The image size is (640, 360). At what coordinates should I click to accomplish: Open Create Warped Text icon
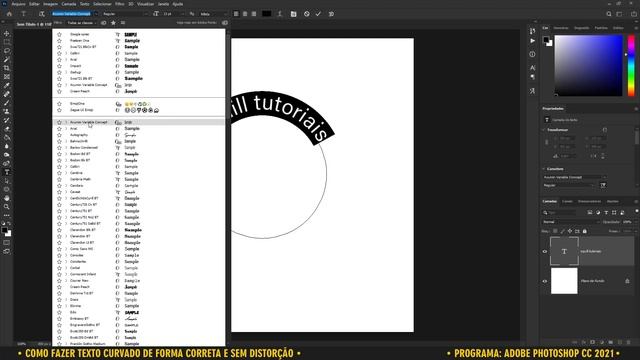(280, 14)
